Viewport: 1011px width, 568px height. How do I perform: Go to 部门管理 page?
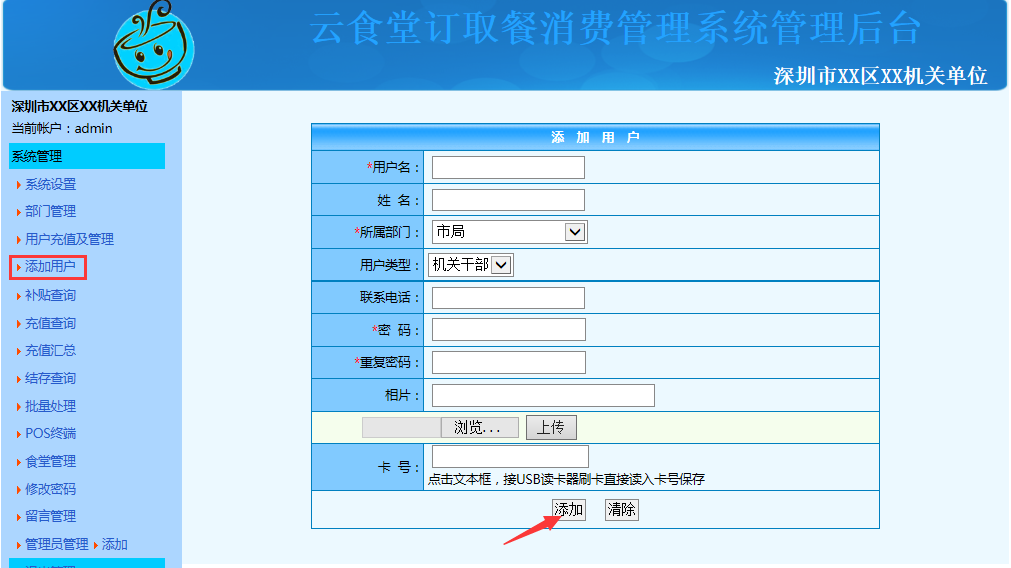(50, 212)
